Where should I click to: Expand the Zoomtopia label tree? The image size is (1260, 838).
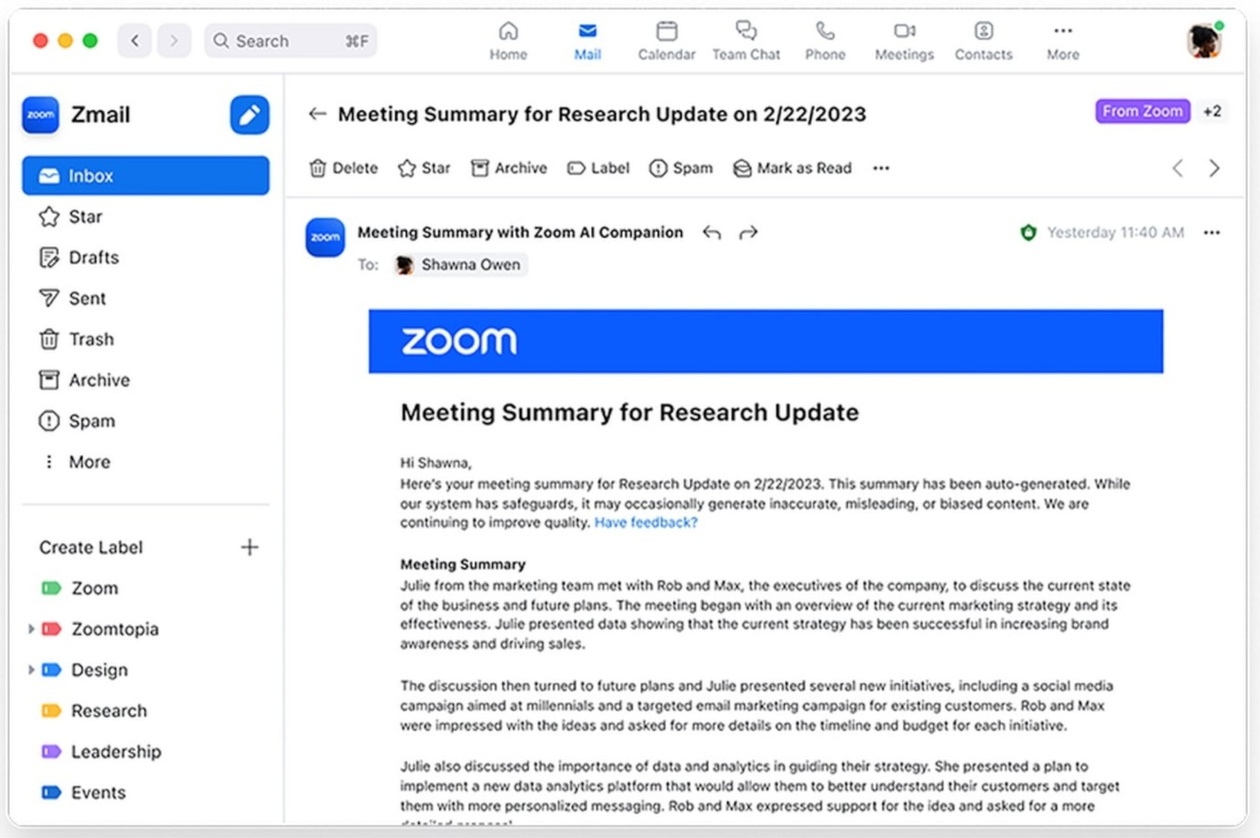[x=31, y=629]
